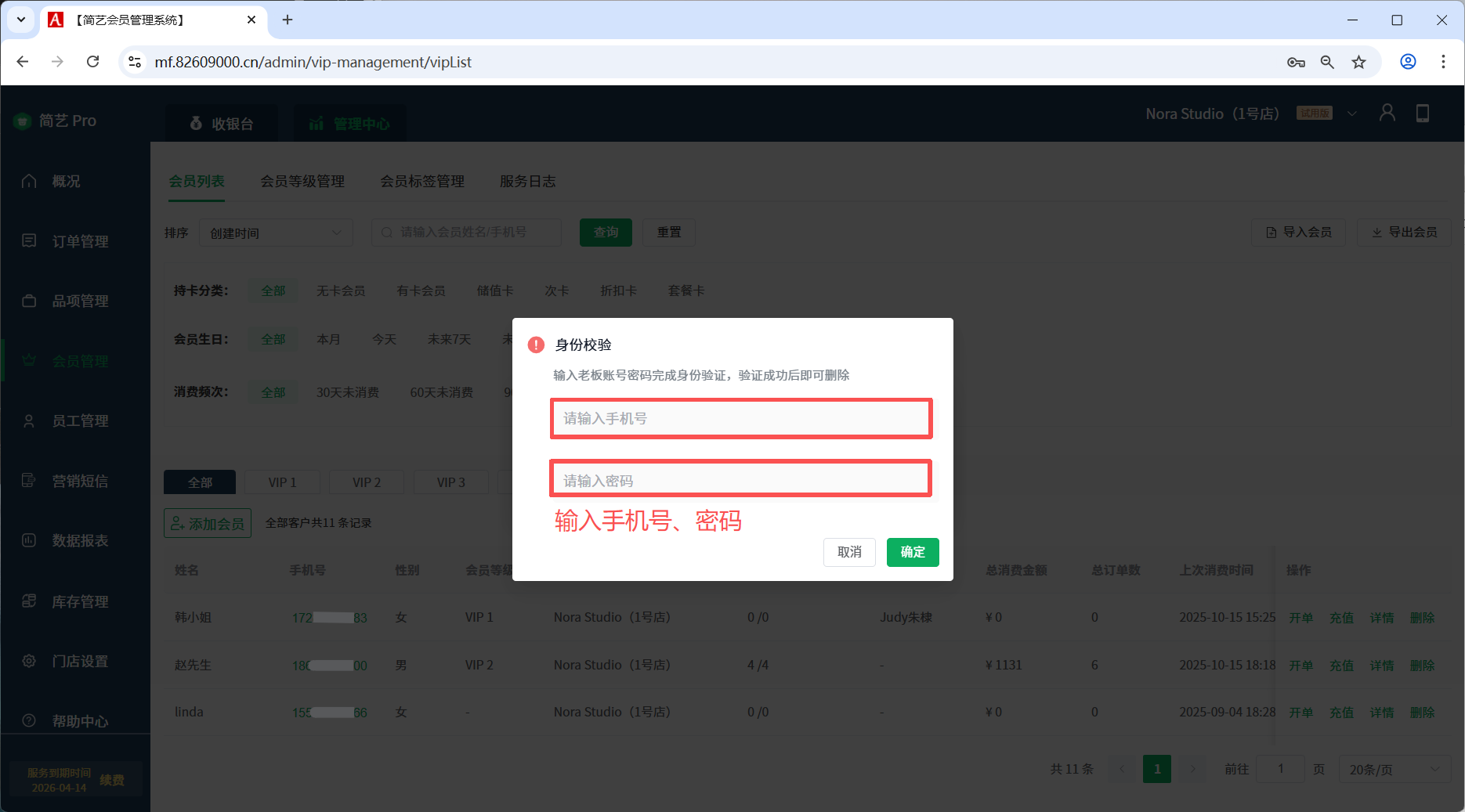The image size is (1465, 812).
Task: Open the 创建时间 sort dropdown
Action: (x=276, y=233)
